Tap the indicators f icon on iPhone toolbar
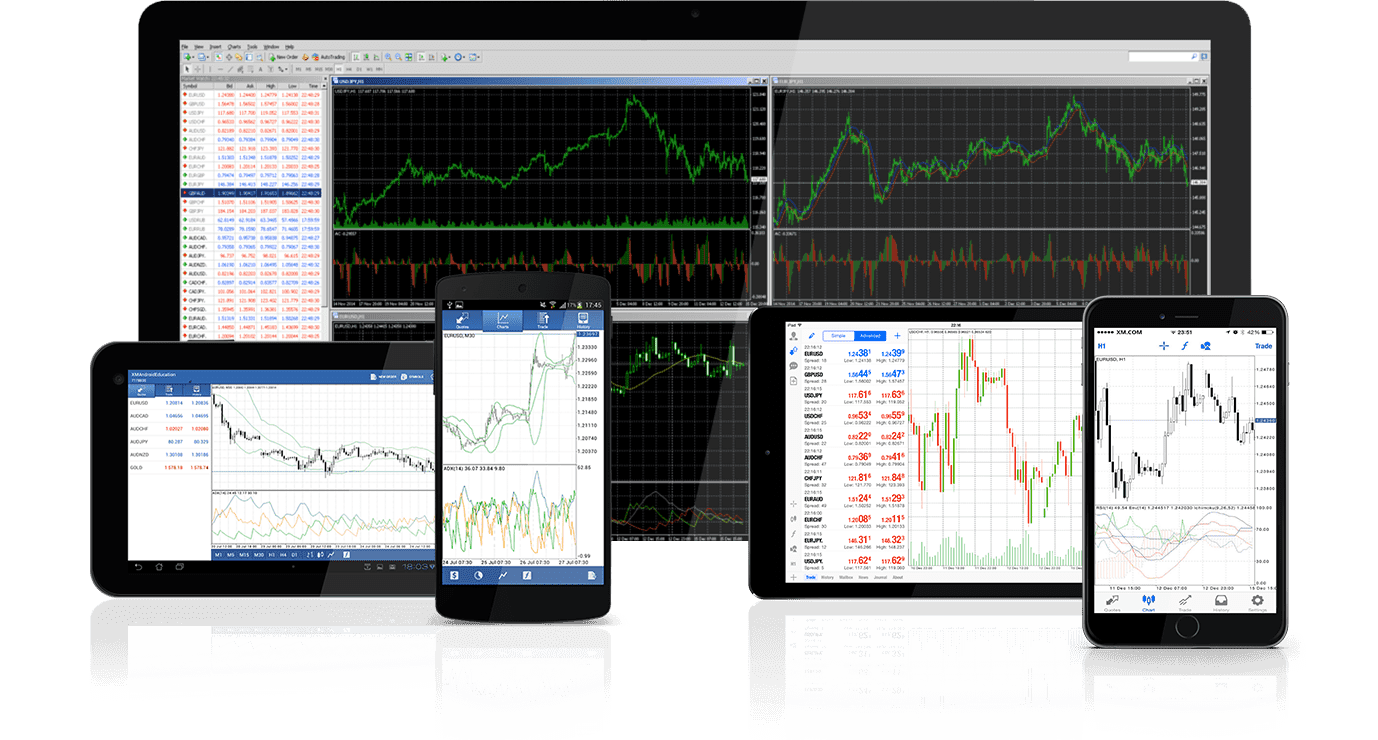The height and width of the screenshot is (740, 1378). point(1184,346)
